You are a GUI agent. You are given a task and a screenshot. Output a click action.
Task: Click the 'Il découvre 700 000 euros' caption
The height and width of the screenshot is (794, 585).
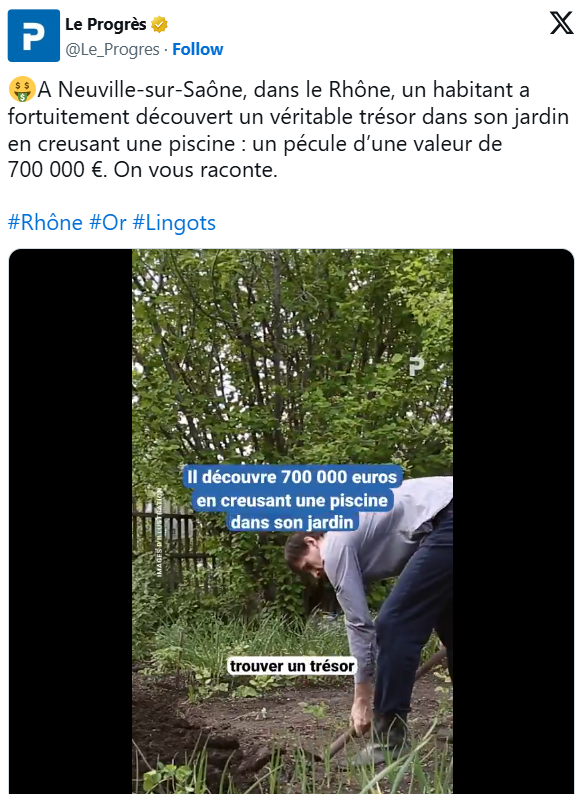292,477
